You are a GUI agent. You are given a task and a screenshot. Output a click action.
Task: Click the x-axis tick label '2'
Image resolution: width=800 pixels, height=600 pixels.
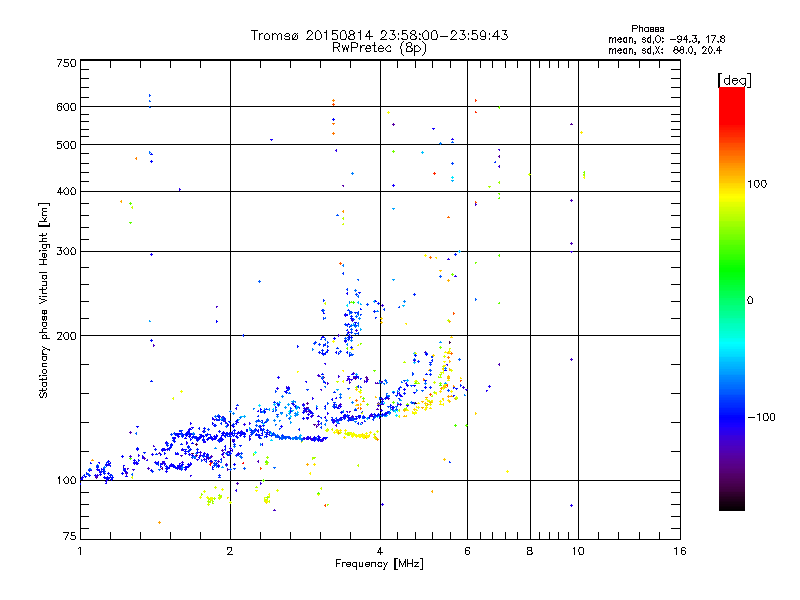coord(230,551)
